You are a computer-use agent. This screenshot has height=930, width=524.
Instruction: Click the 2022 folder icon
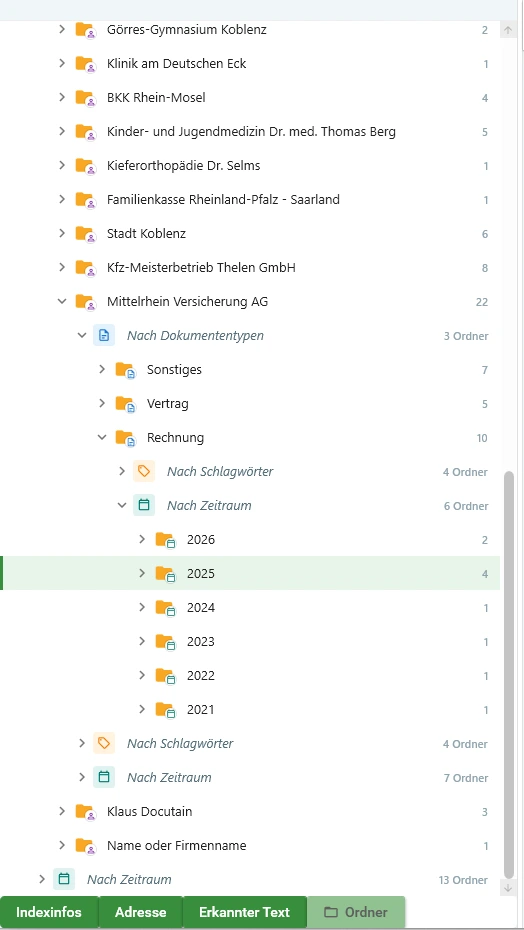click(x=166, y=675)
